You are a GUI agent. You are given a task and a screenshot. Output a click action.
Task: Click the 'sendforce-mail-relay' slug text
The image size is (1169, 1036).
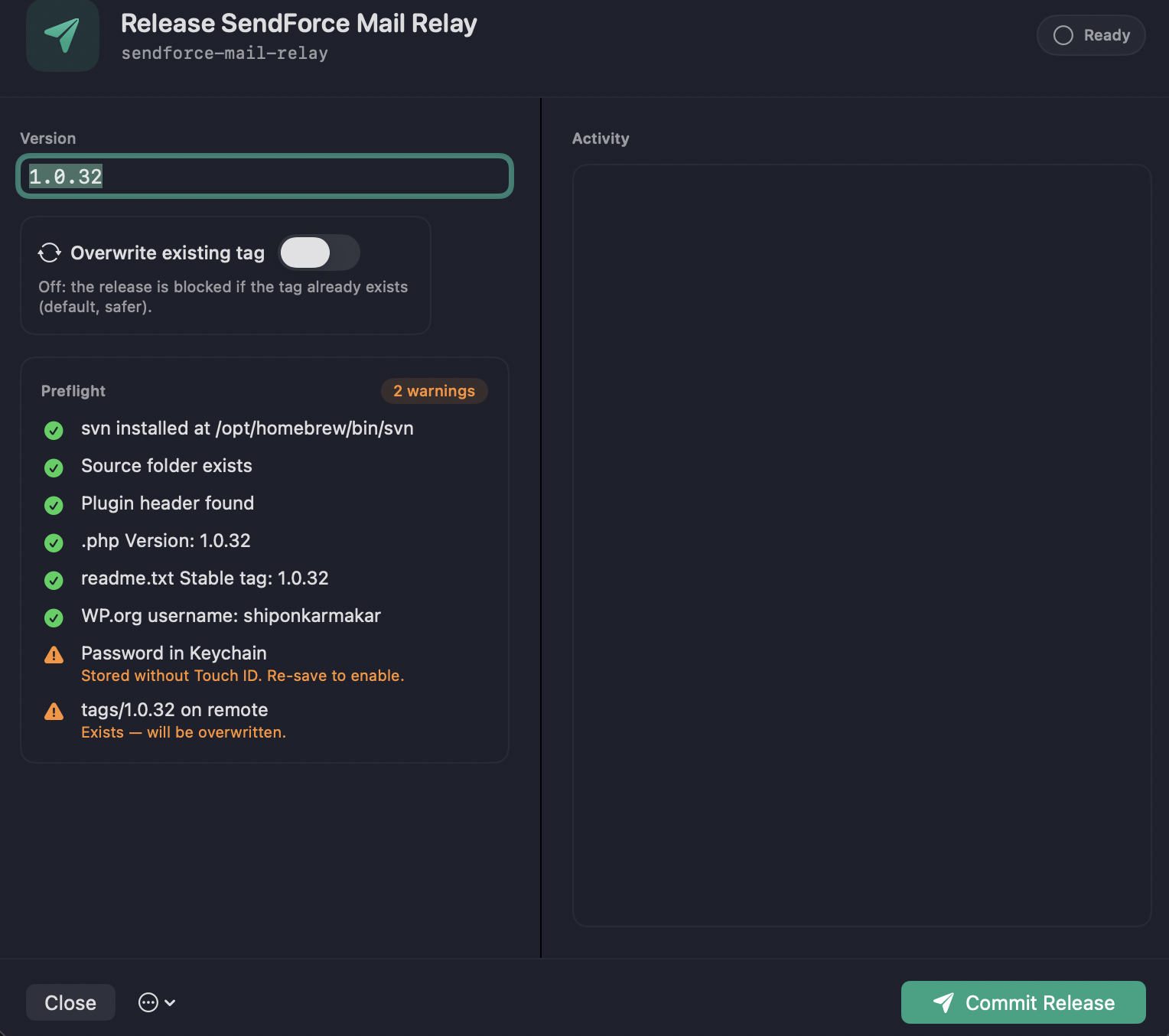225,54
